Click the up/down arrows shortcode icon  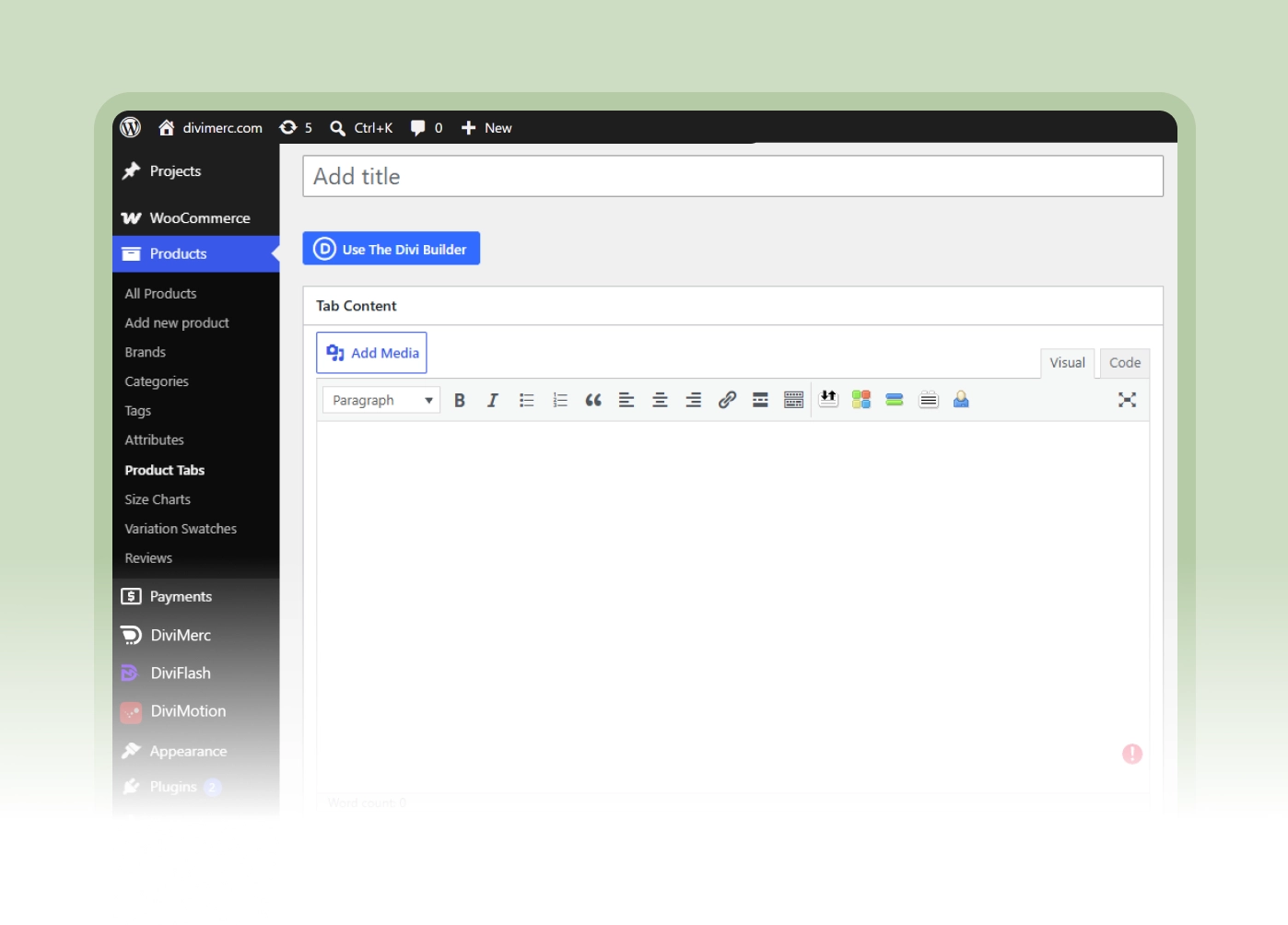[x=828, y=399]
